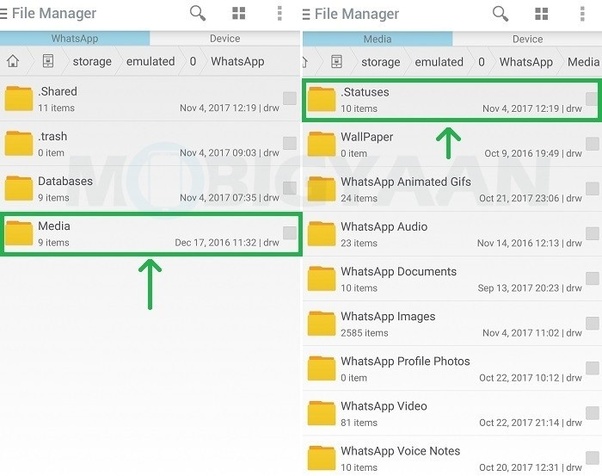
Task: Switch to the Media tab in the right panel
Action: [x=377, y=39]
